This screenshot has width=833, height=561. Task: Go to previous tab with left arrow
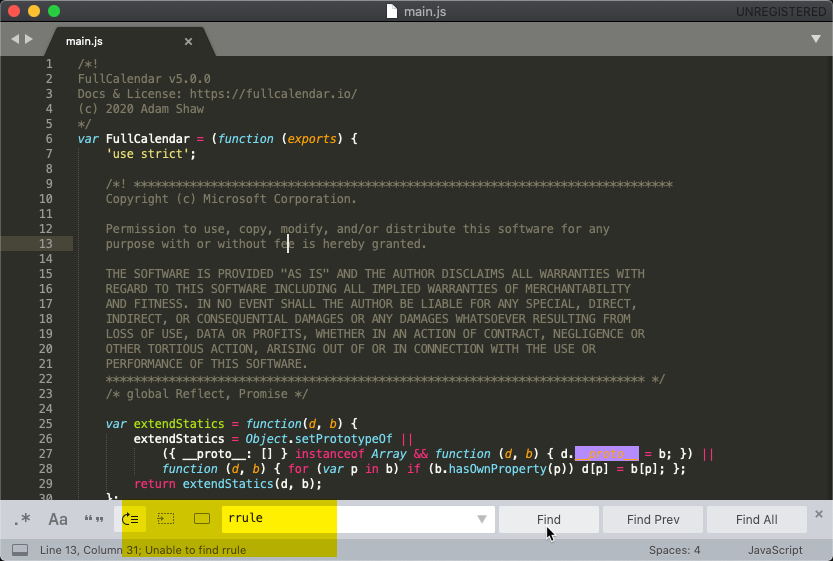point(15,39)
